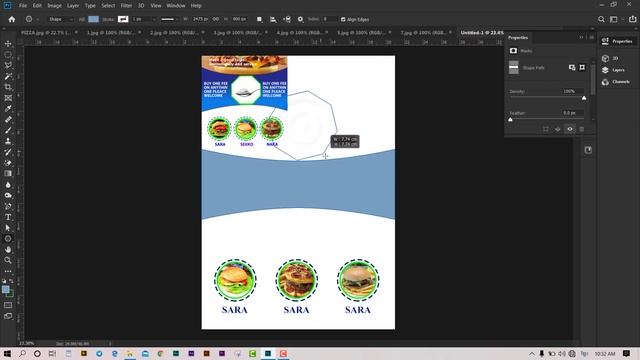The image size is (640, 360).
Task: Change the screen mode button
Action: pyautogui.click(x=8, y=316)
